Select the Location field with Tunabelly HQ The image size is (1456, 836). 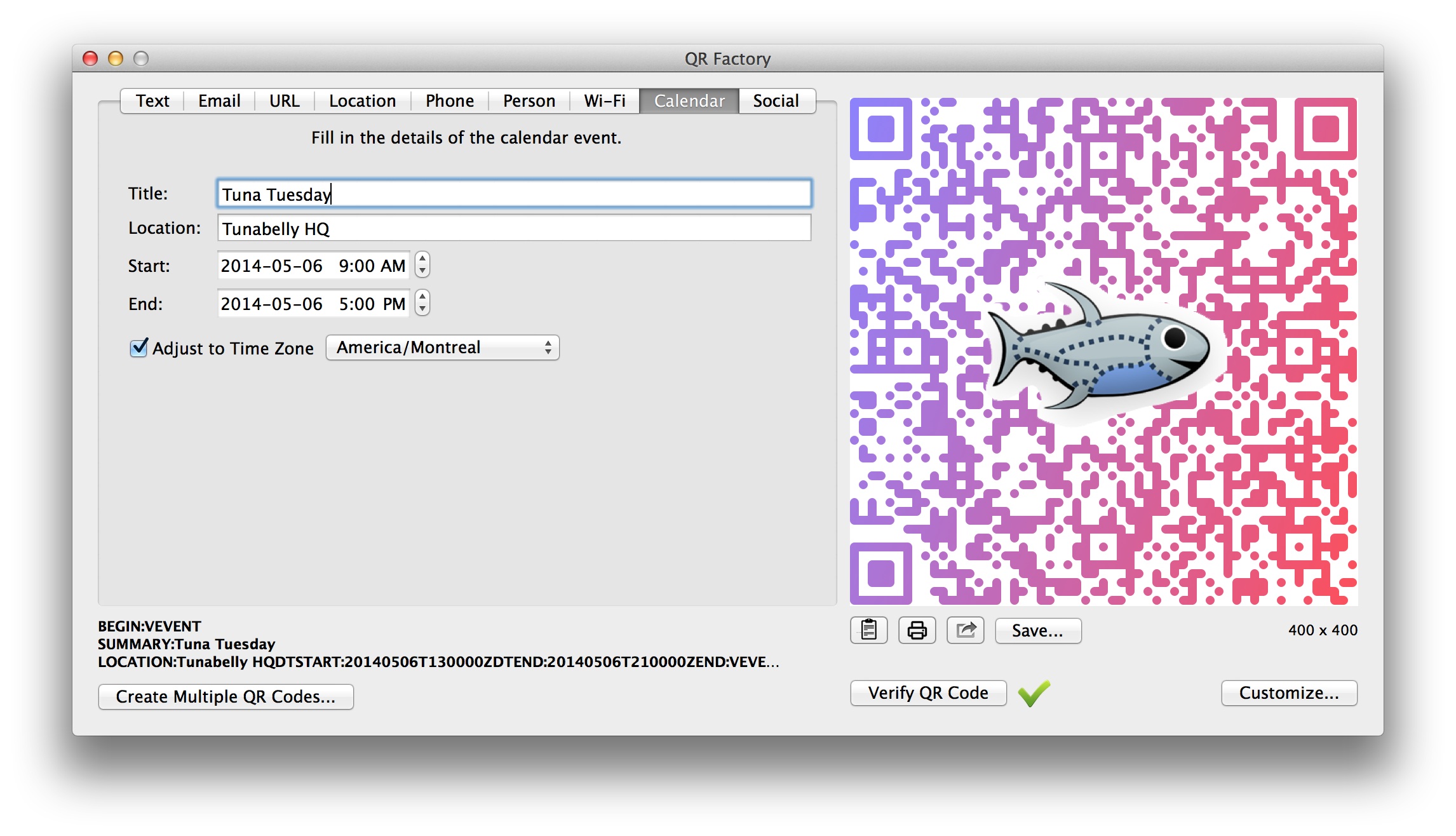tap(513, 228)
